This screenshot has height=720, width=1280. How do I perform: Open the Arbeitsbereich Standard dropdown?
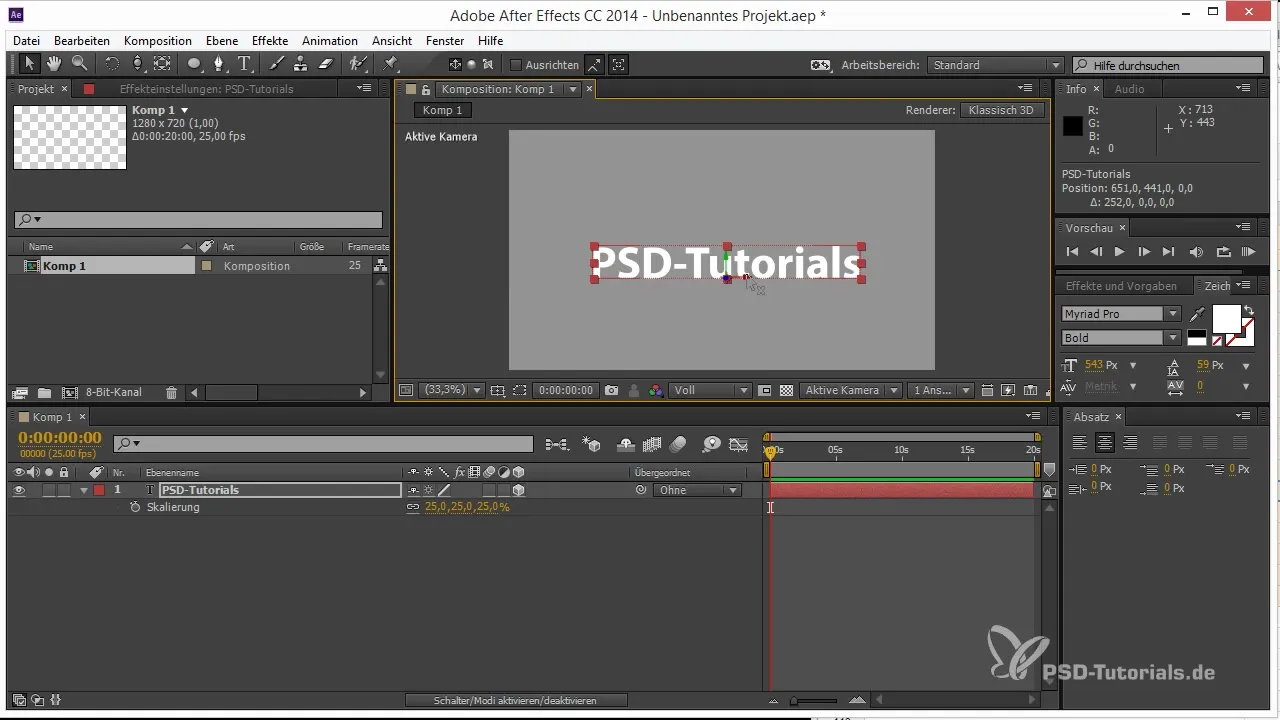point(995,65)
